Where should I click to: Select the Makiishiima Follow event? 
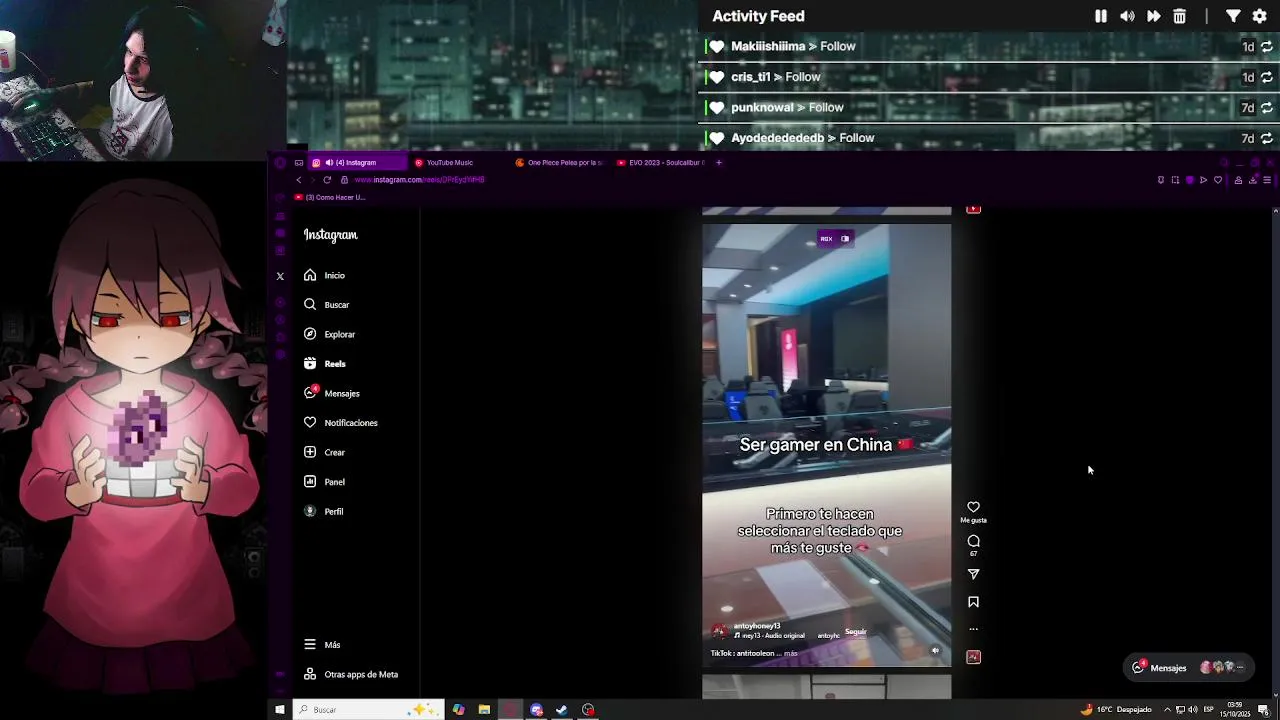coord(989,46)
